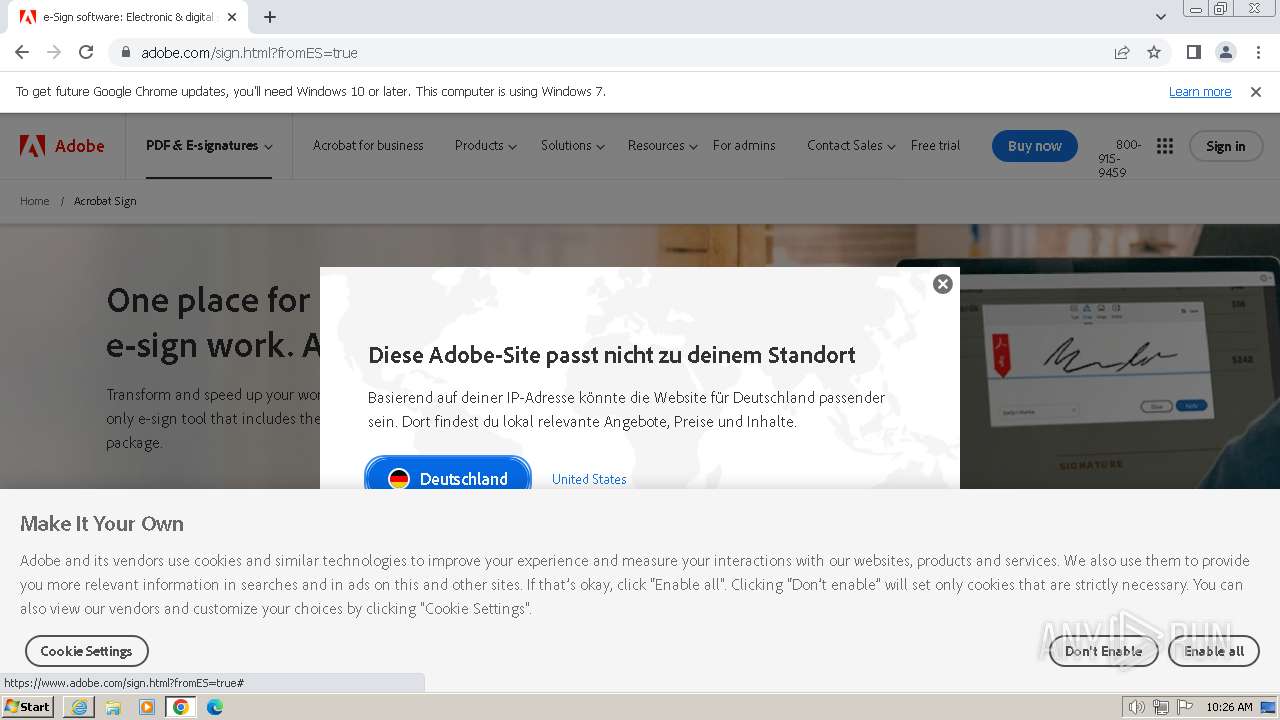
Task: Open Windows Start menu
Action: [28, 707]
